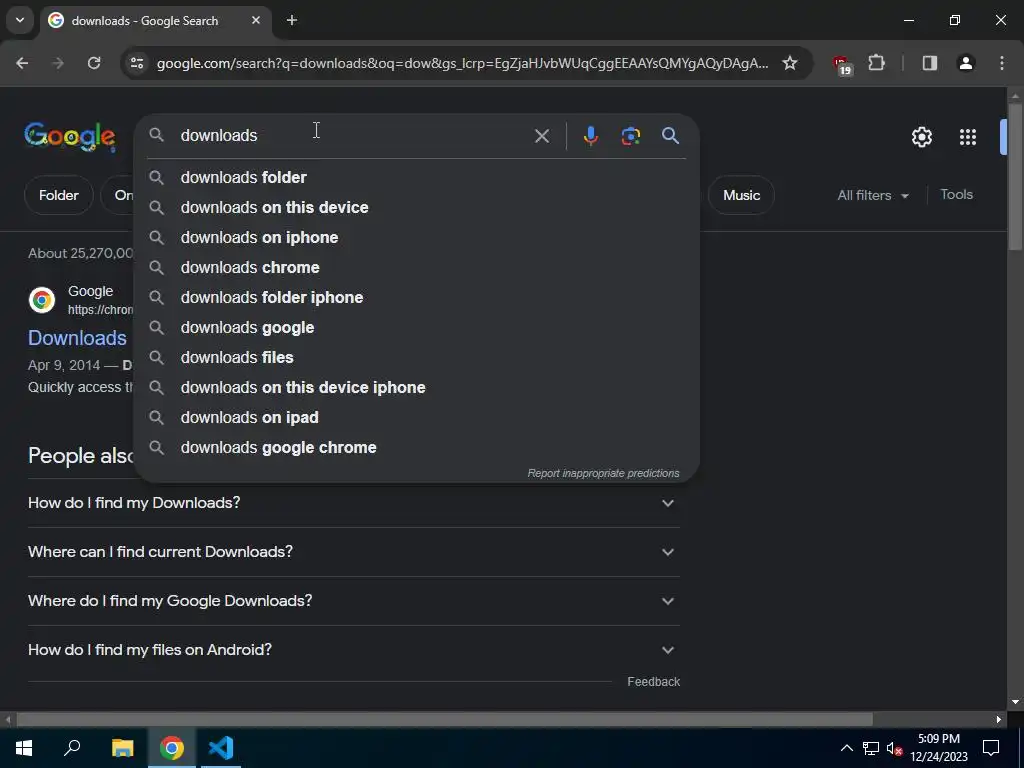The height and width of the screenshot is (768, 1024).
Task: Choose suggestion 'downloads on this device'
Action: tap(416, 207)
